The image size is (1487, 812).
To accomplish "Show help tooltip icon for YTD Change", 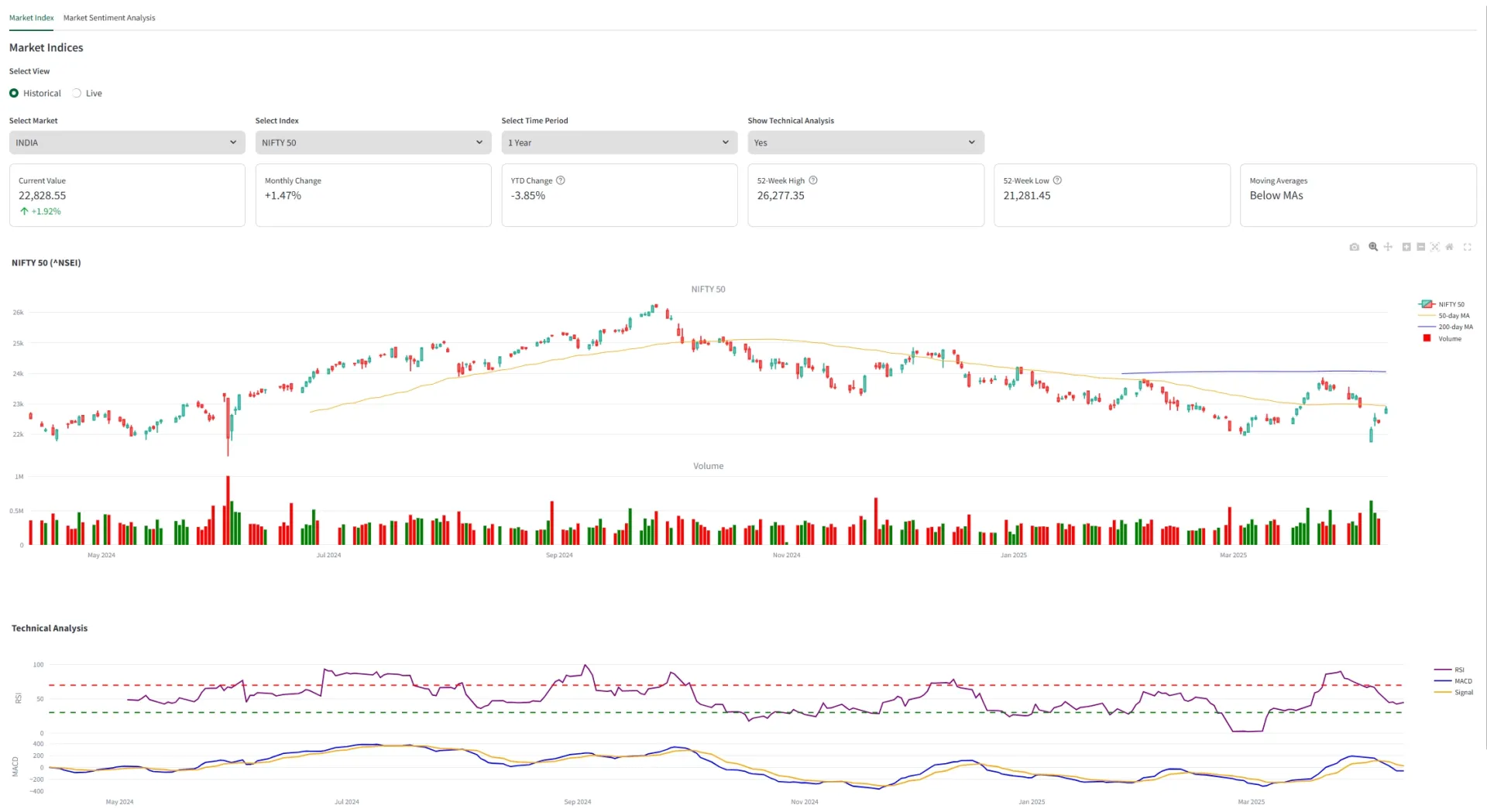I will 561,180.
